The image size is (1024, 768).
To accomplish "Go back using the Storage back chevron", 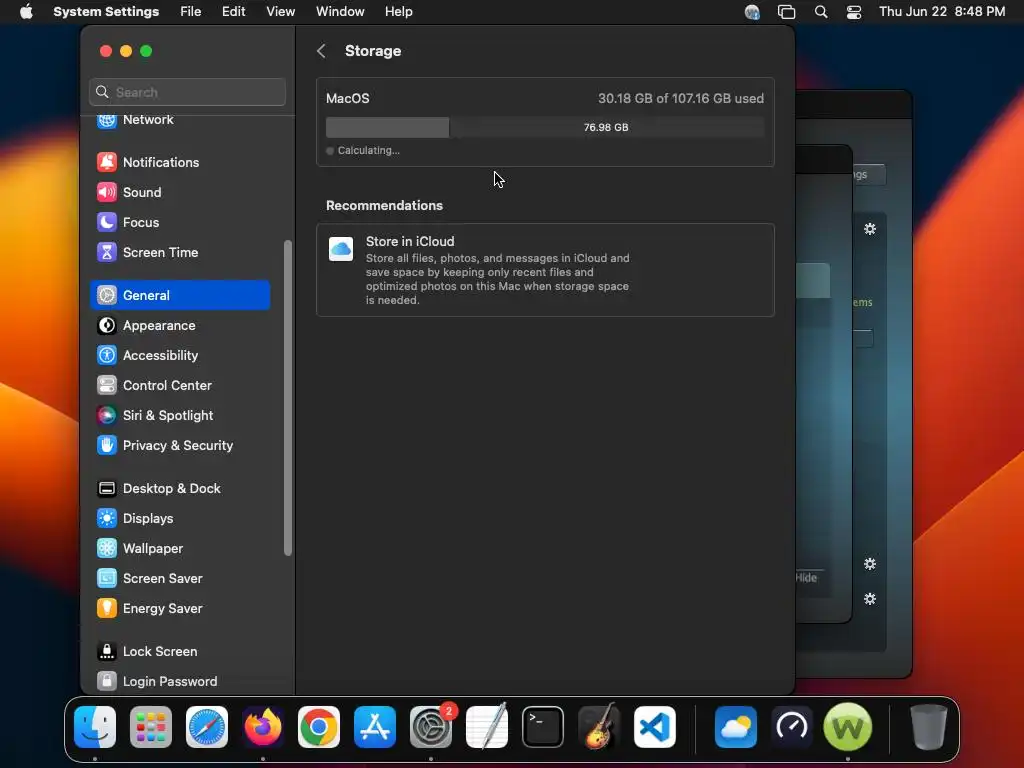I will point(321,51).
